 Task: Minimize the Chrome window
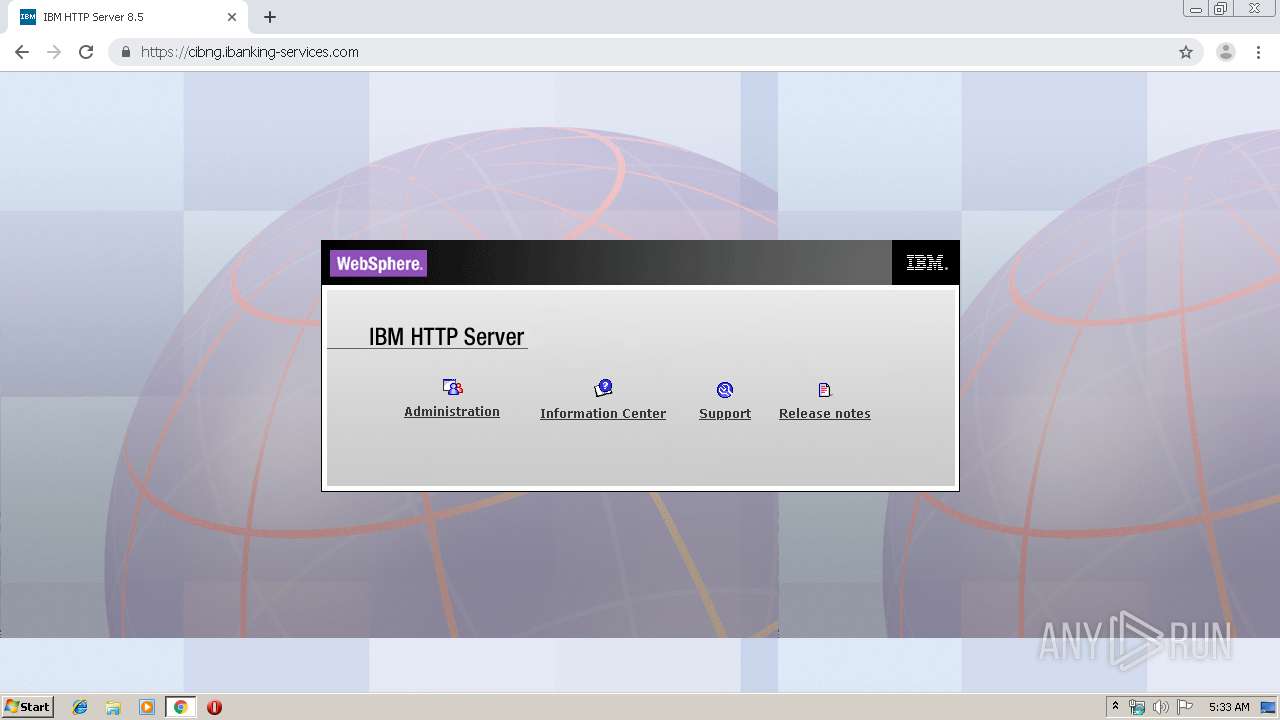1196,9
